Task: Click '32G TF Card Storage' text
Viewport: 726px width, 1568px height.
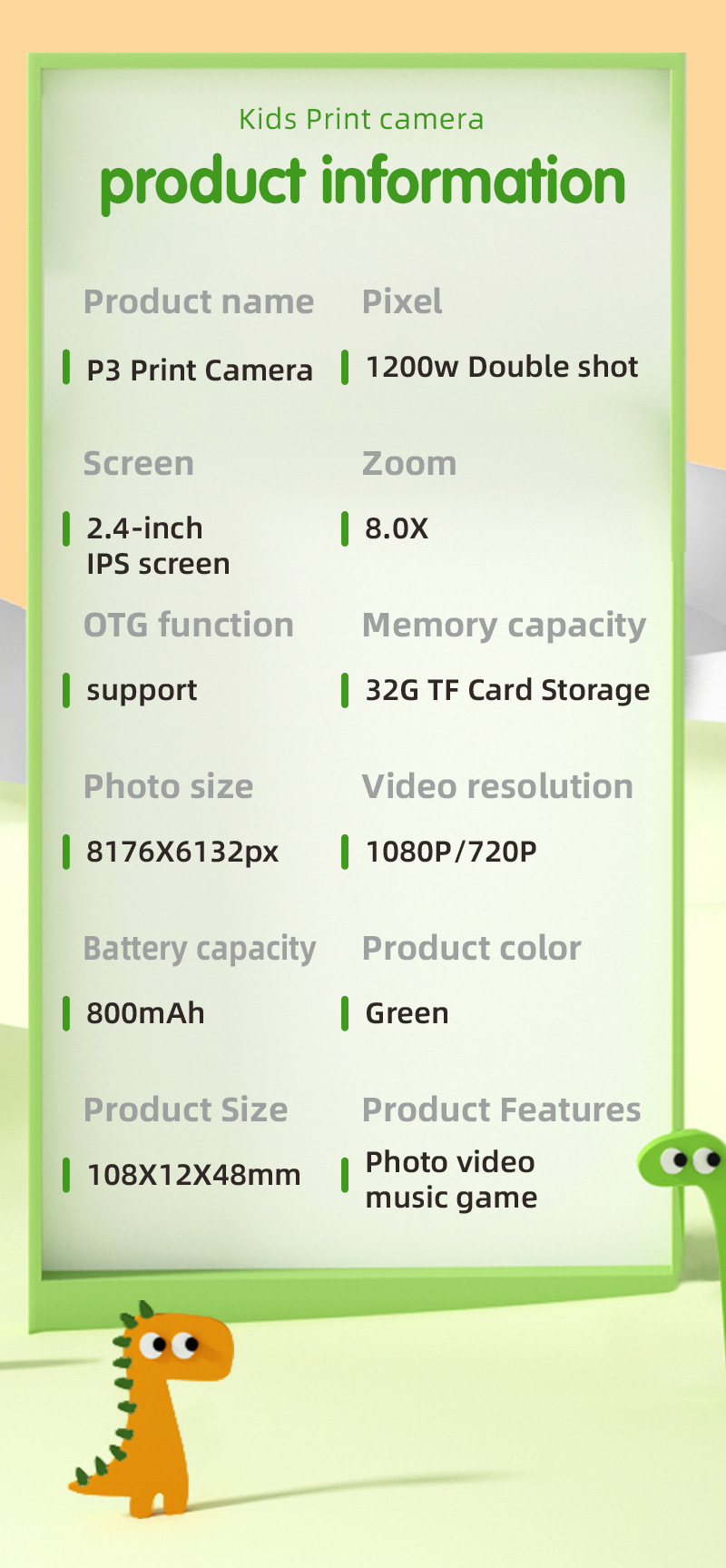Action: click(x=507, y=690)
